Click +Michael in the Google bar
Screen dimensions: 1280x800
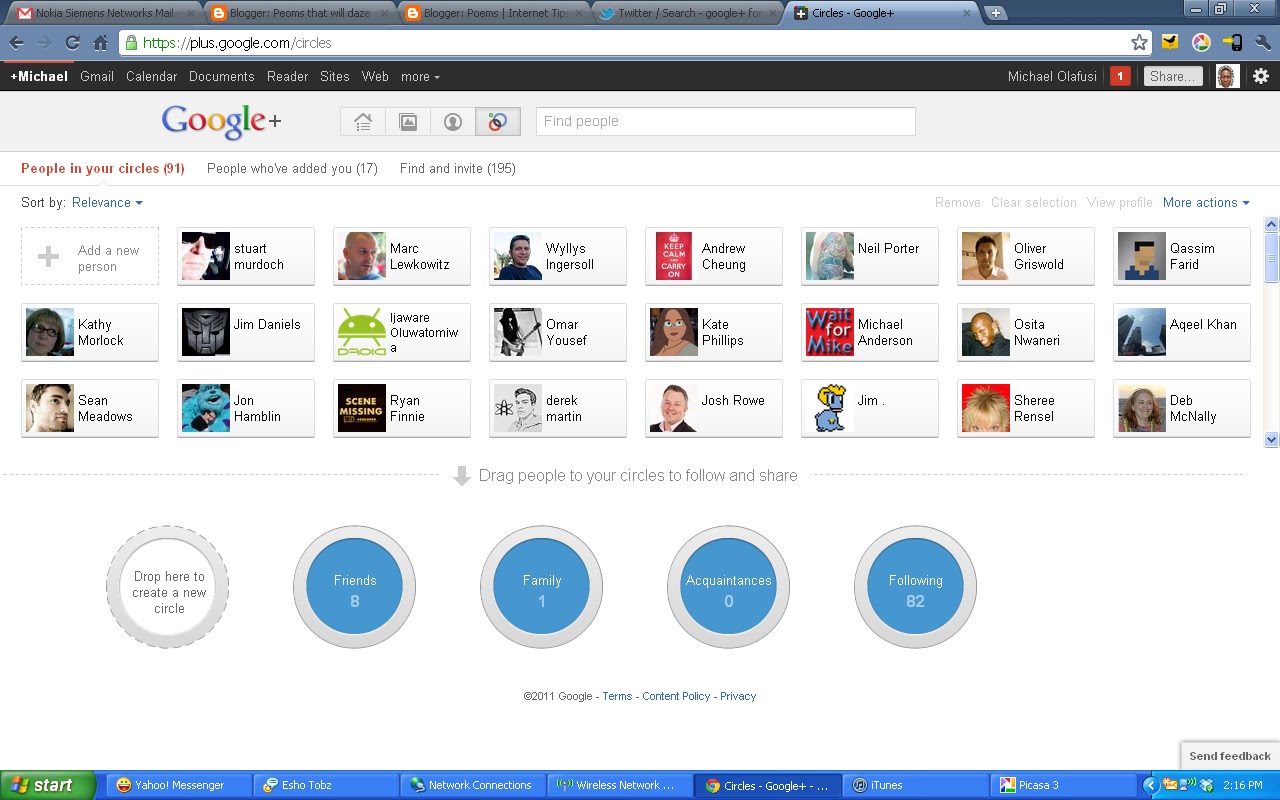[x=39, y=76]
